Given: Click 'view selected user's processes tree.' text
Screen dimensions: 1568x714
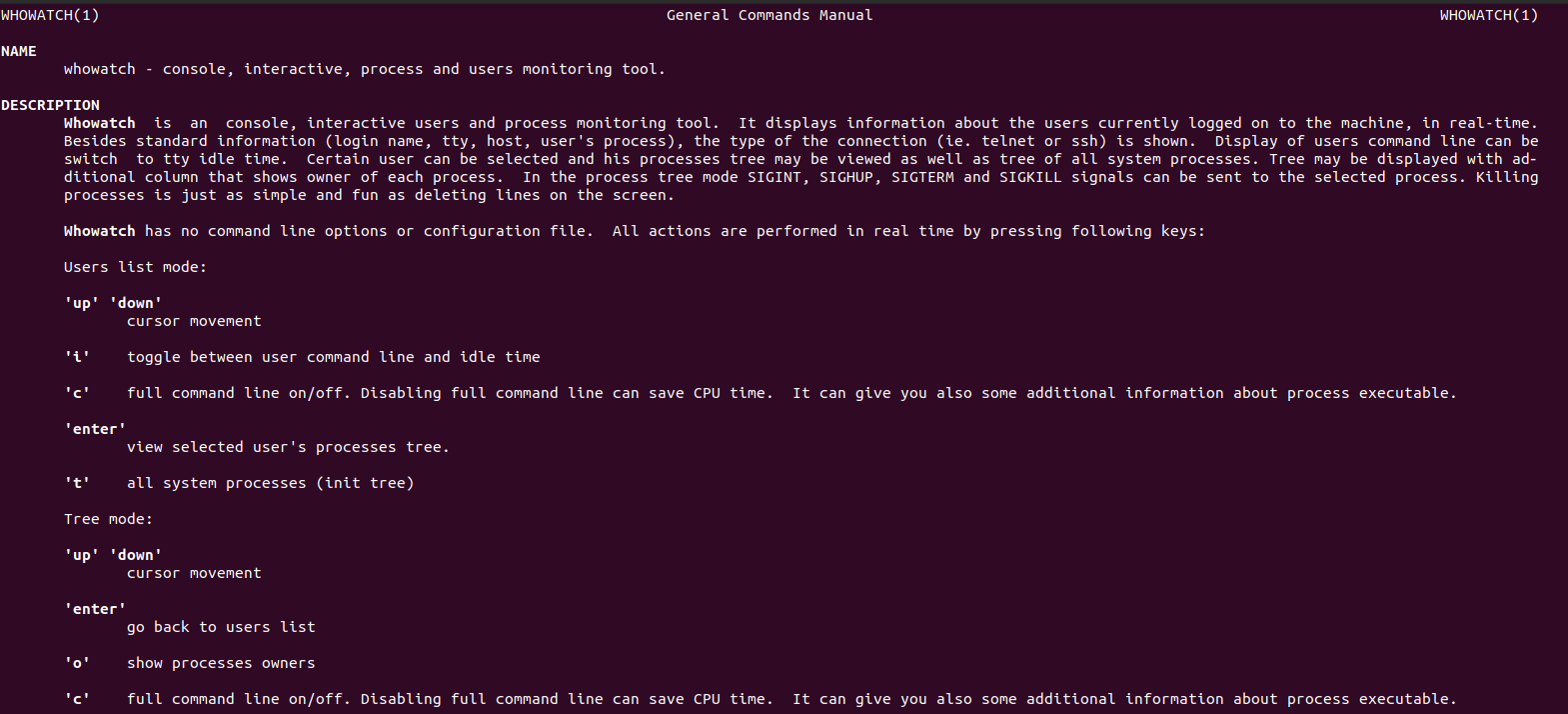Looking at the screenshot, I should pos(288,447).
